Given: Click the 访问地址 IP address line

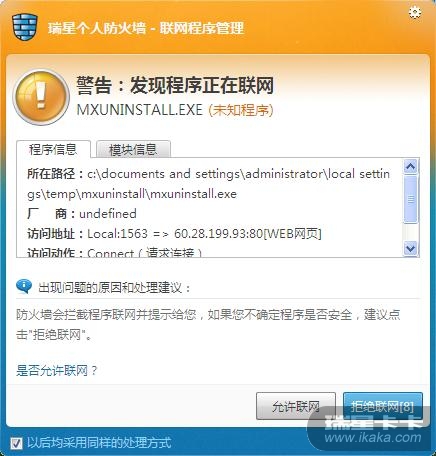Looking at the screenshot, I should click(x=174, y=234).
